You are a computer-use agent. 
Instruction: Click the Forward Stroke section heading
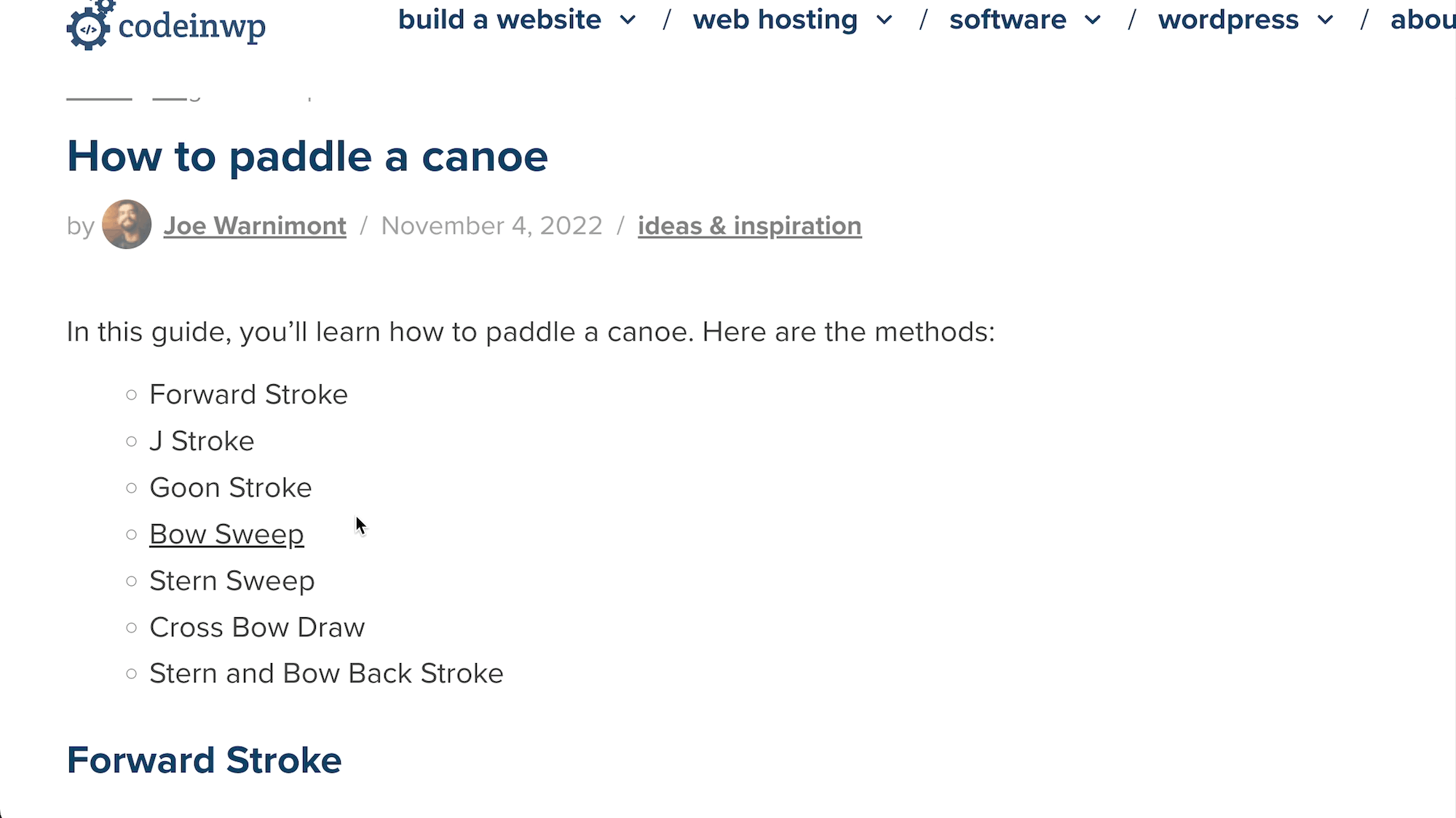pyautogui.click(x=204, y=759)
